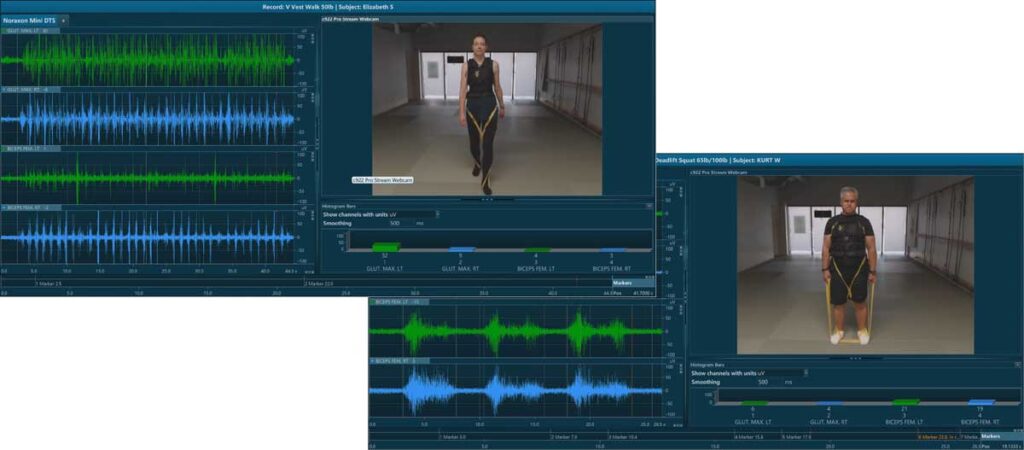The height and width of the screenshot is (450, 1024).
Task: Click the webcam video of man with band
Action: (x=855, y=266)
